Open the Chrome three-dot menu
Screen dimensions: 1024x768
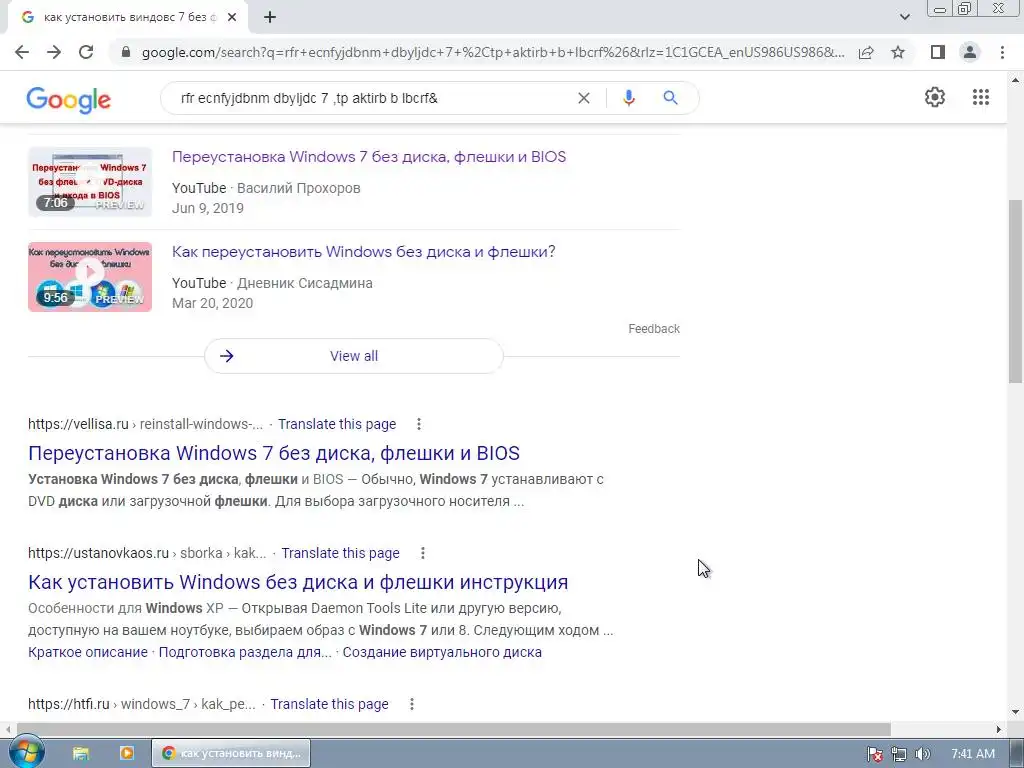(x=1002, y=52)
